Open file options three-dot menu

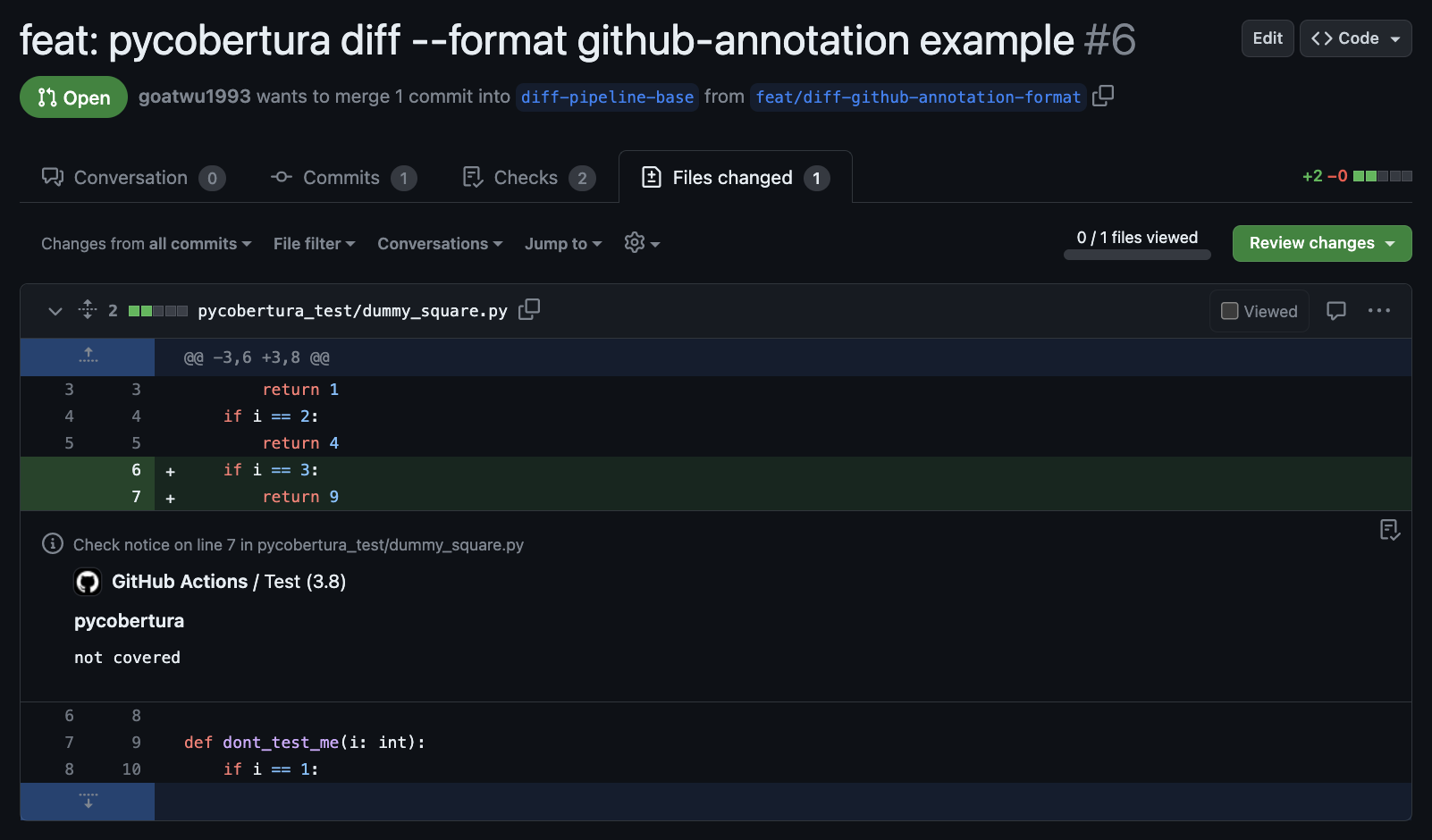click(x=1379, y=310)
